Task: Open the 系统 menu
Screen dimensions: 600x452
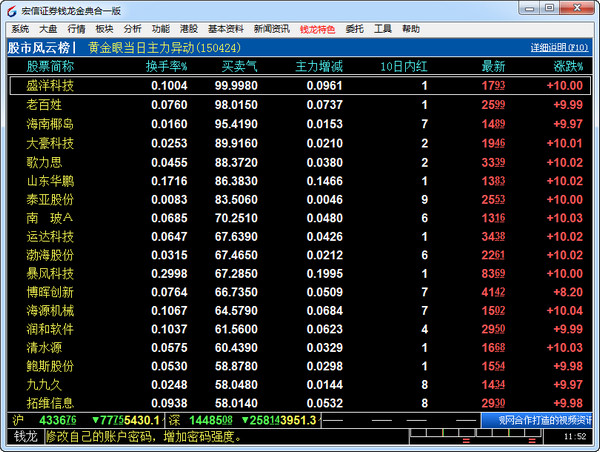Action: pos(20,29)
